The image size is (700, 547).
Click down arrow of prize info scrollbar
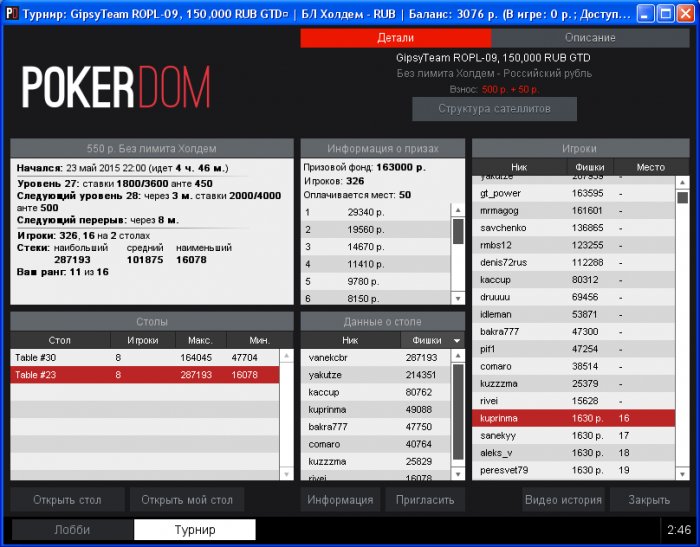458,298
